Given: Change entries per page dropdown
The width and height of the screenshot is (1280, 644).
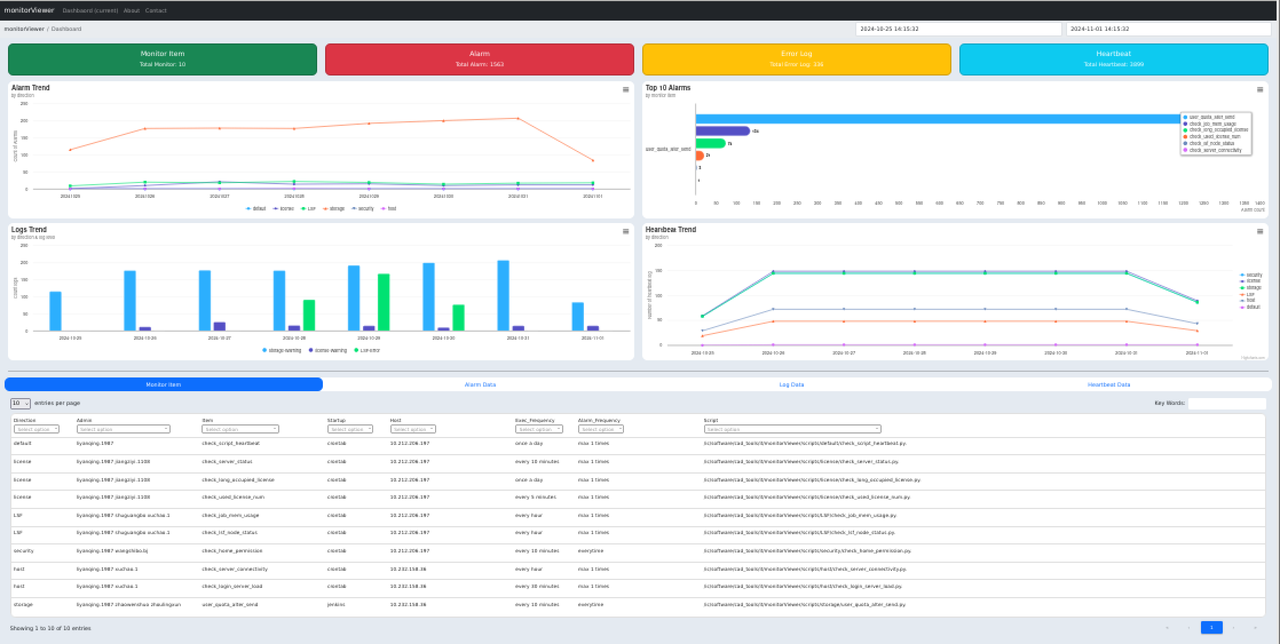Looking at the screenshot, I should click(20, 403).
